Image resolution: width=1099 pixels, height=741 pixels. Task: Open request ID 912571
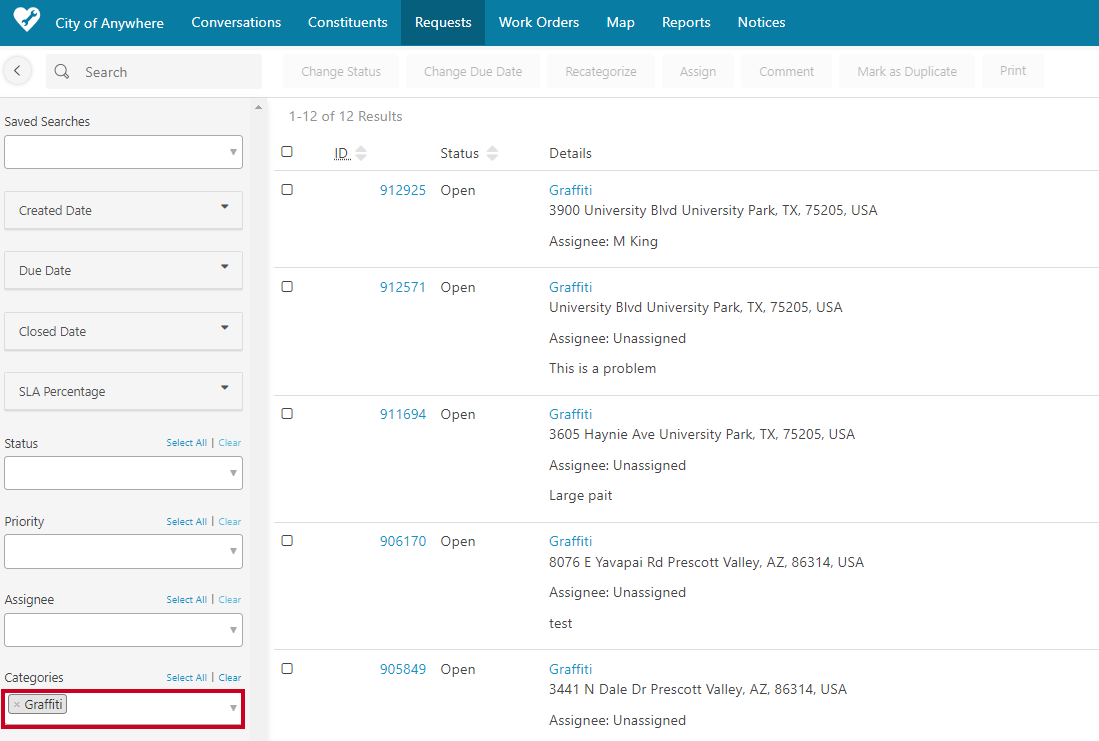(403, 287)
